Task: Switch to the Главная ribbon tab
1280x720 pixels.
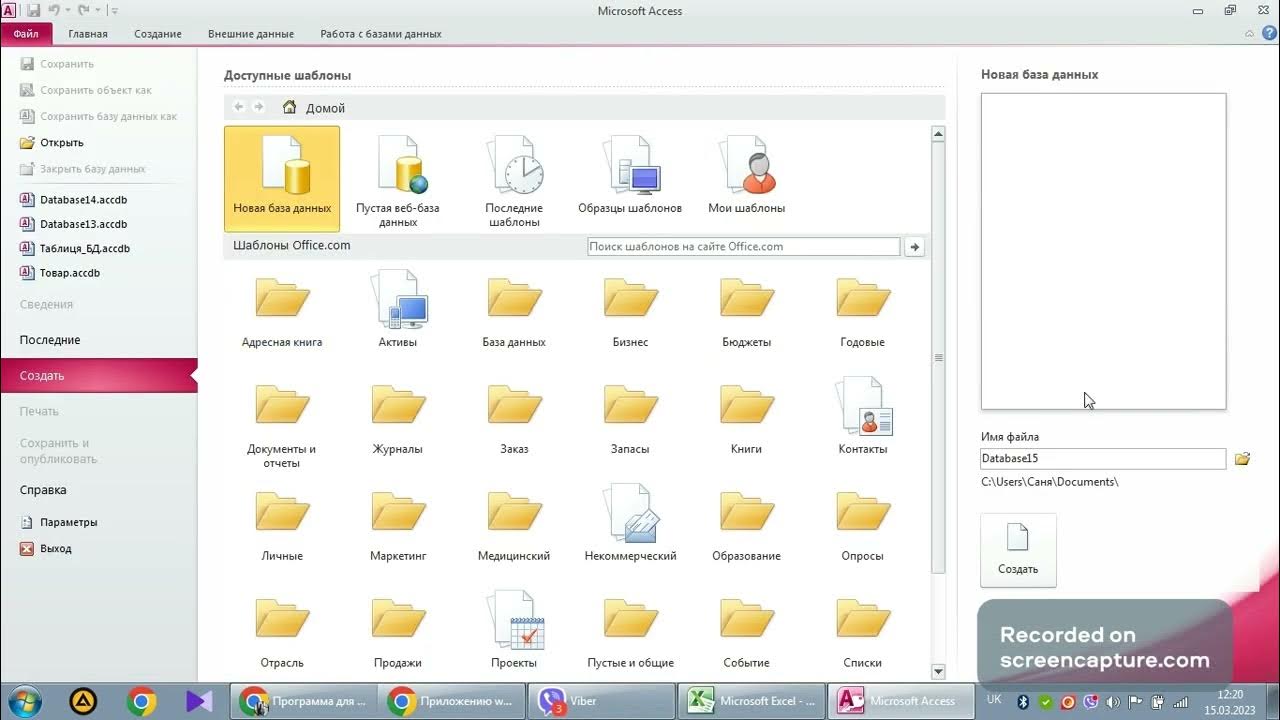Action: pos(88,34)
